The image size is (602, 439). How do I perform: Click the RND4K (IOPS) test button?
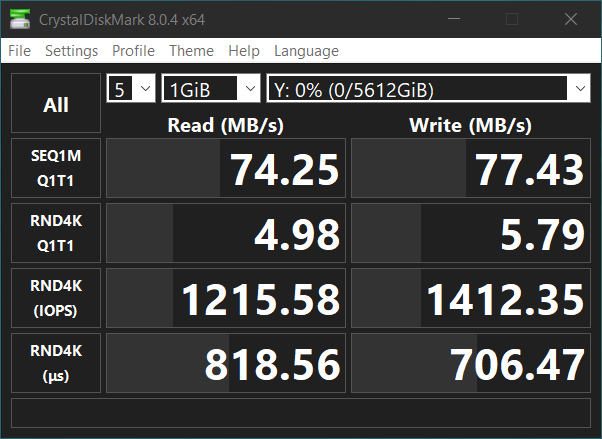click(56, 298)
